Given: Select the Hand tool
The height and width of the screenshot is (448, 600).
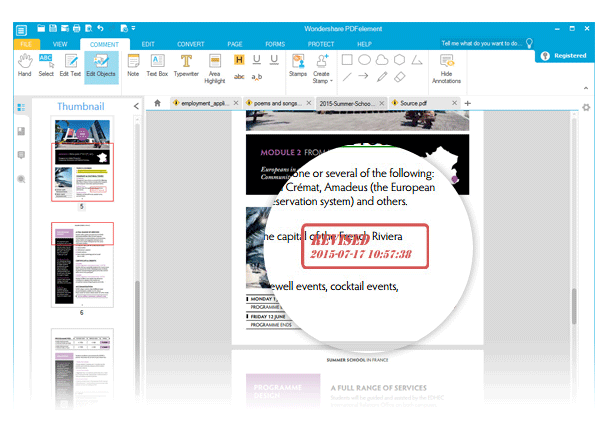Looking at the screenshot, I should [24, 65].
